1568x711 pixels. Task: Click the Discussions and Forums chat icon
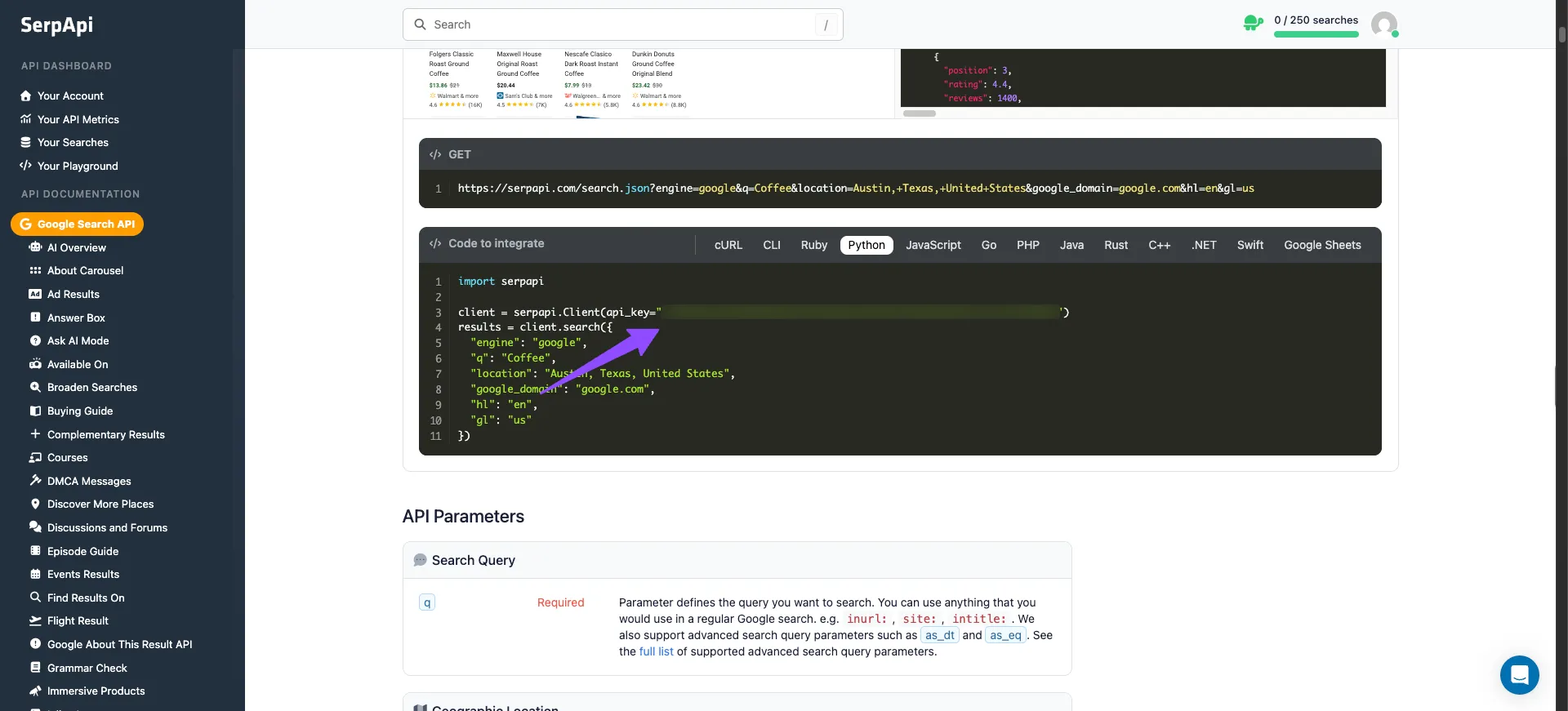pos(35,527)
